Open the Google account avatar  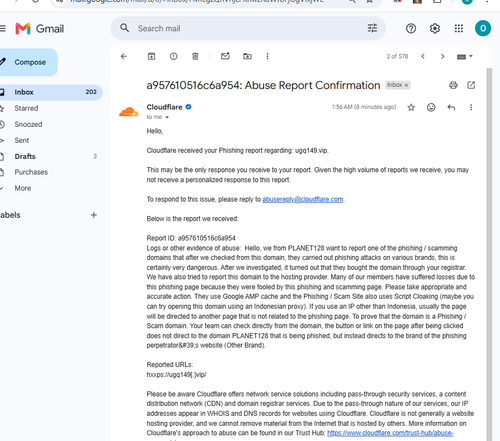click(483, 29)
